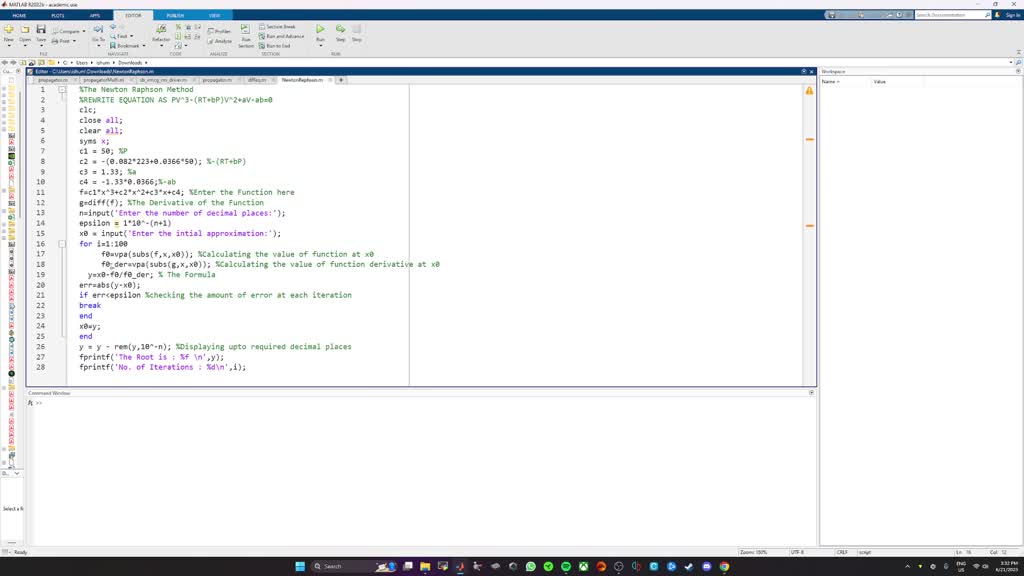Click the Save disk icon

pos(41,29)
